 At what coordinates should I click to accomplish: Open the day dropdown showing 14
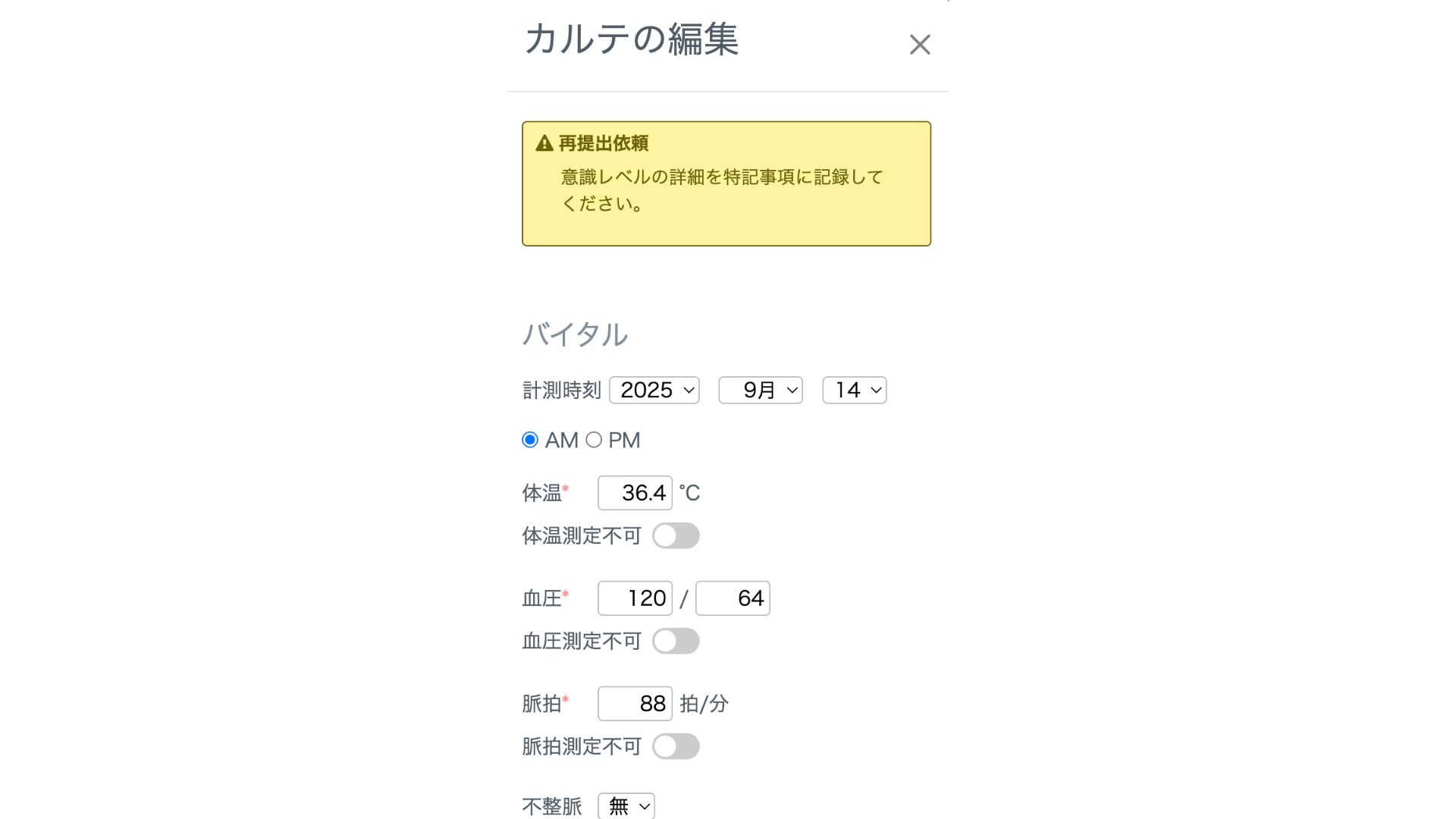tap(854, 390)
